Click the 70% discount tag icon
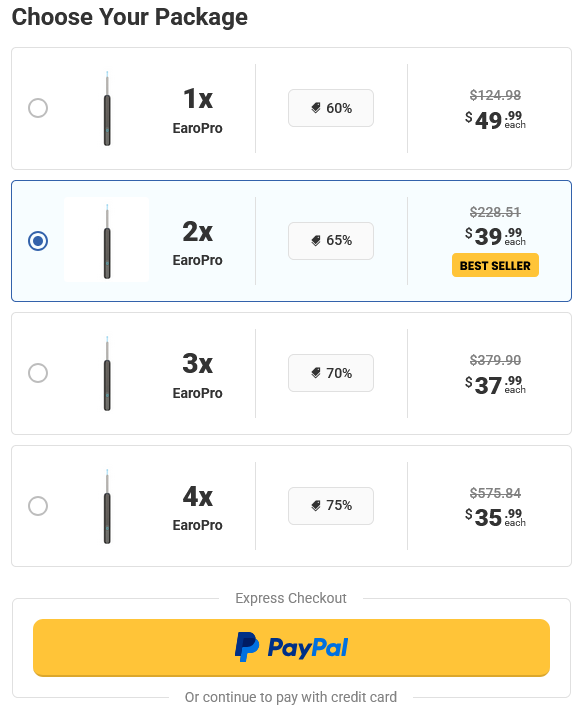The width and height of the screenshot is (583, 710). point(316,373)
